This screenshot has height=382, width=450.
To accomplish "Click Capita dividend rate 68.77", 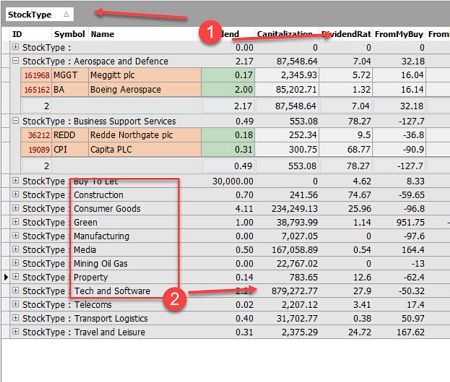I will (x=346, y=150).
